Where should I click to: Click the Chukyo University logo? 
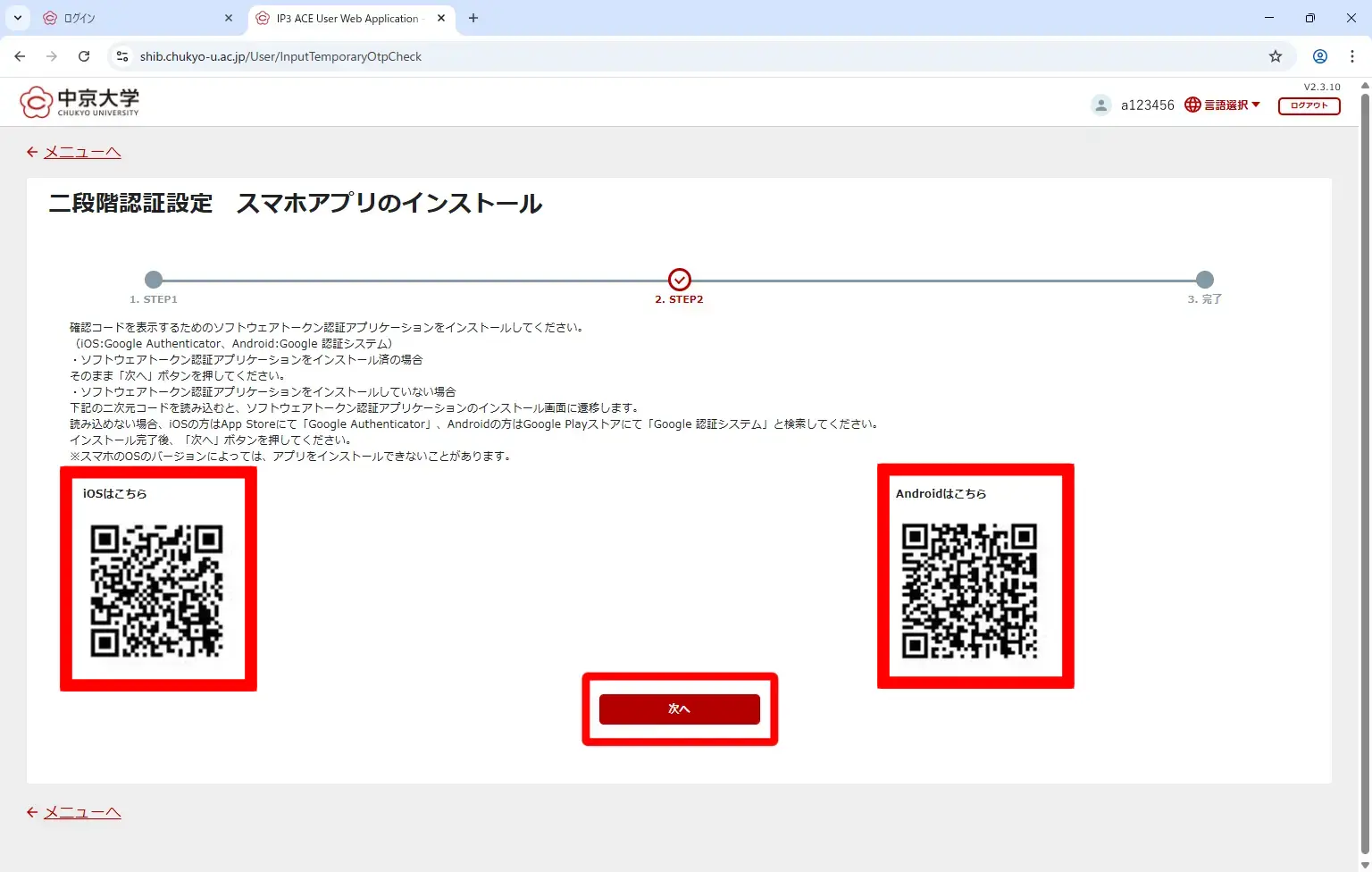79,101
